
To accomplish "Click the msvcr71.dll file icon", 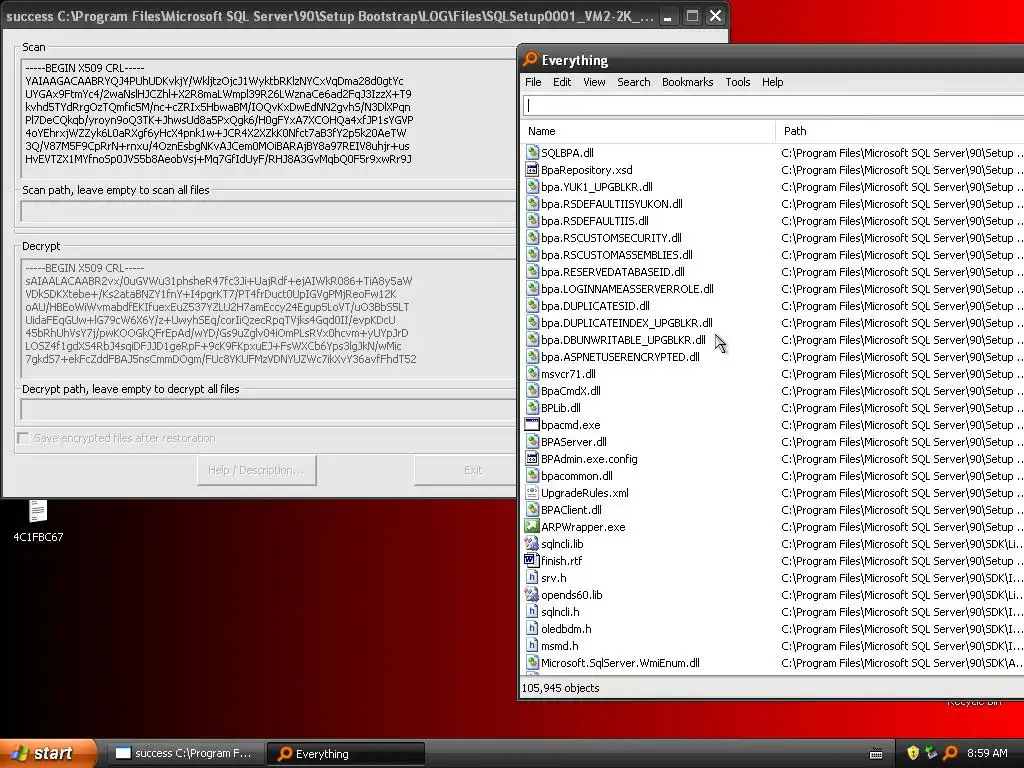I will click(x=532, y=374).
